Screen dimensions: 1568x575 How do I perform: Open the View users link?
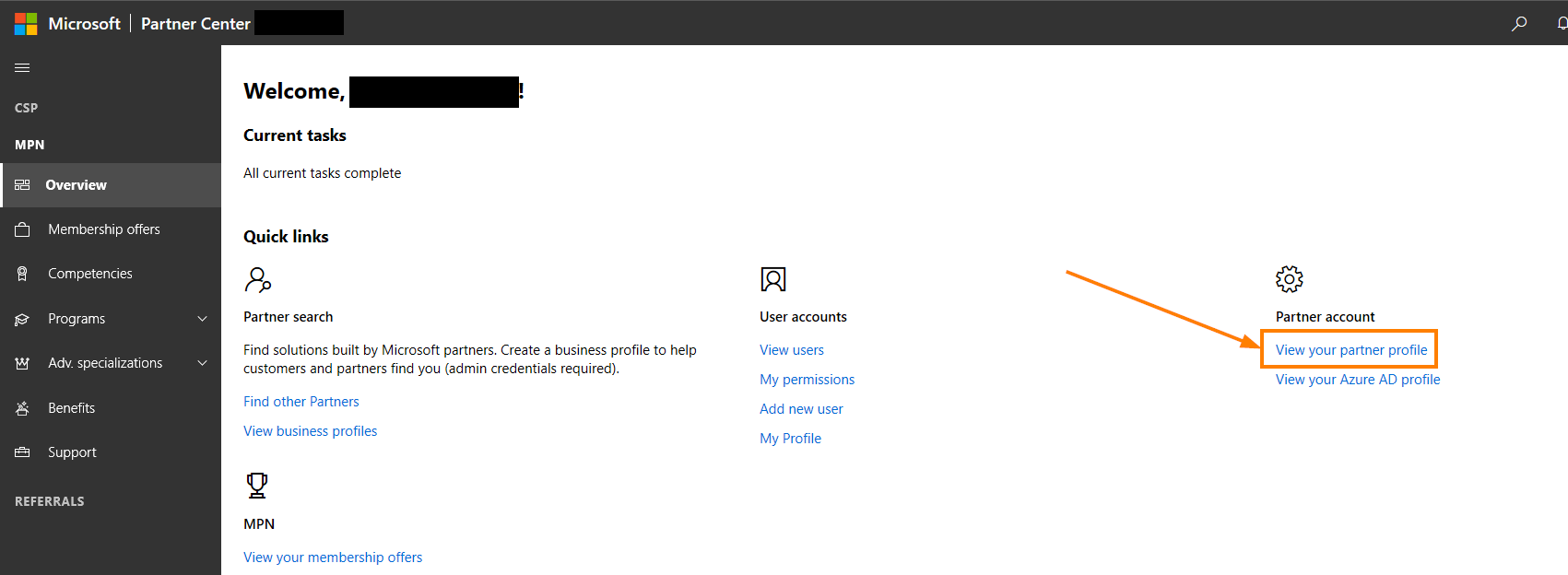tap(792, 350)
